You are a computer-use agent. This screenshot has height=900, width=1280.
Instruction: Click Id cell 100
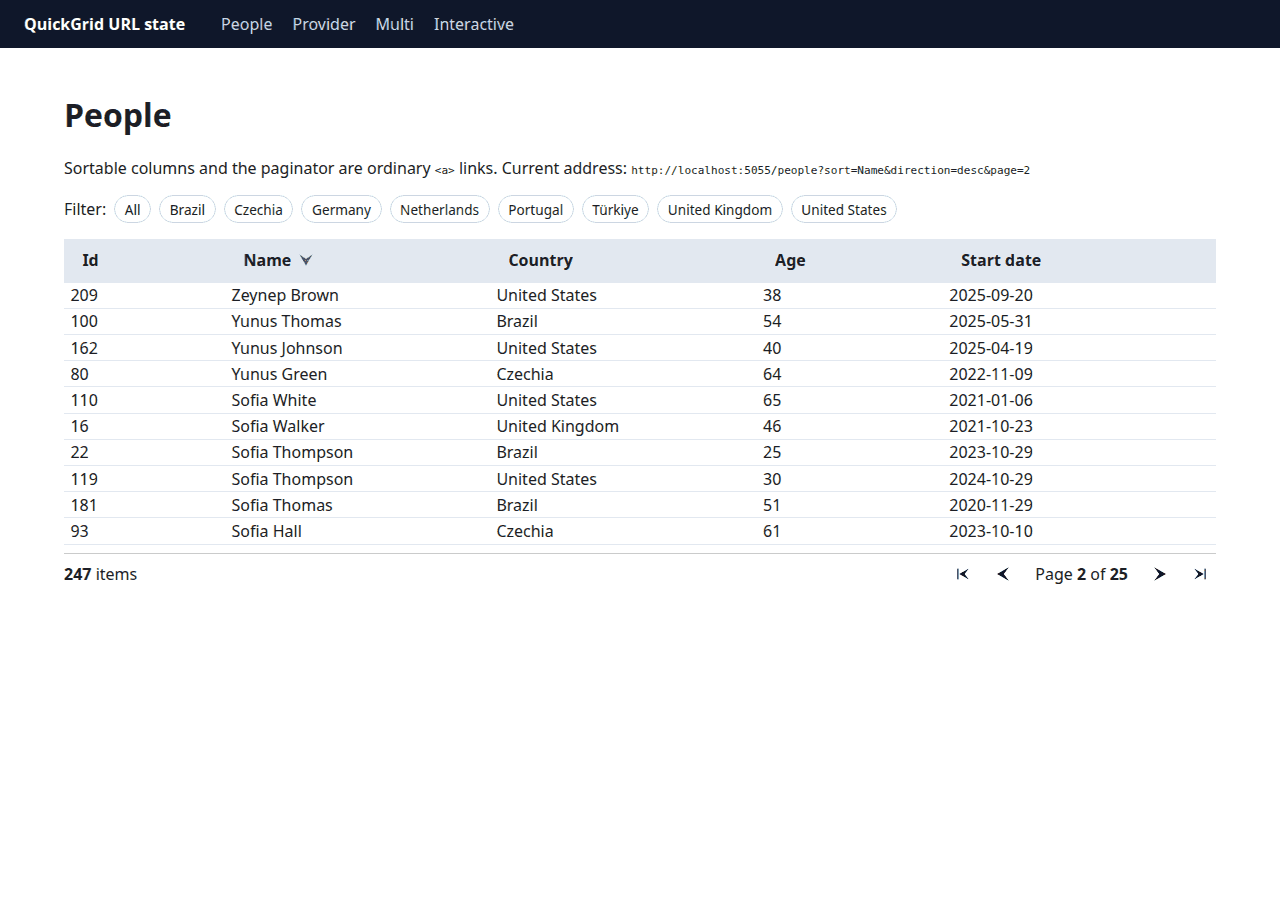click(84, 321)
